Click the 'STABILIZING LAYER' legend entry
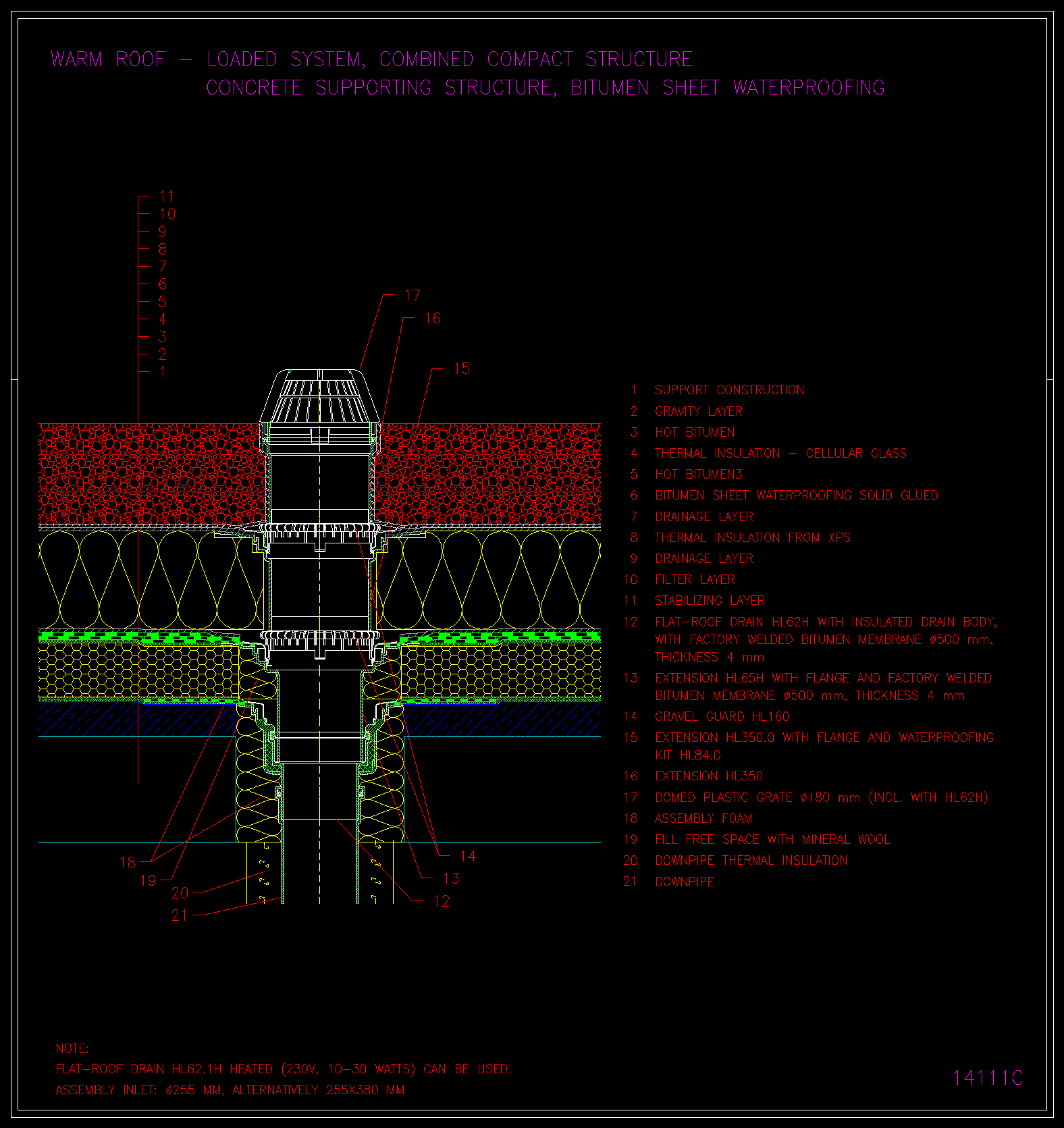The height and width of the screenshot is (1128, 1064). coord(710,601)
